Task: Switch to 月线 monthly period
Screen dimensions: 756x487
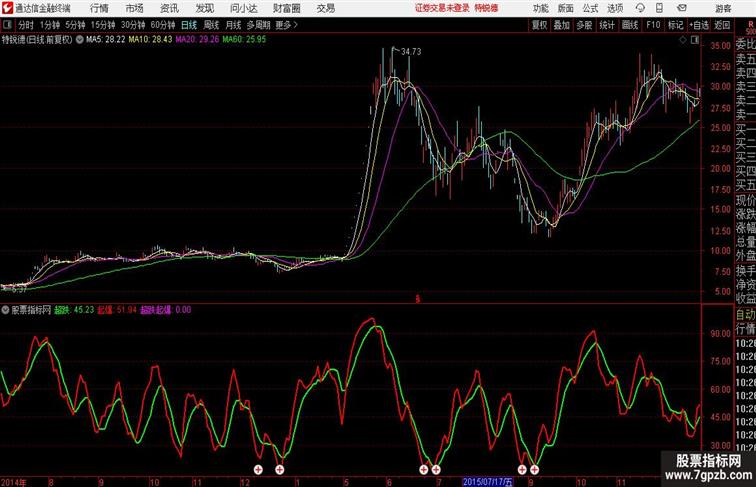Action: pos(233,25)
